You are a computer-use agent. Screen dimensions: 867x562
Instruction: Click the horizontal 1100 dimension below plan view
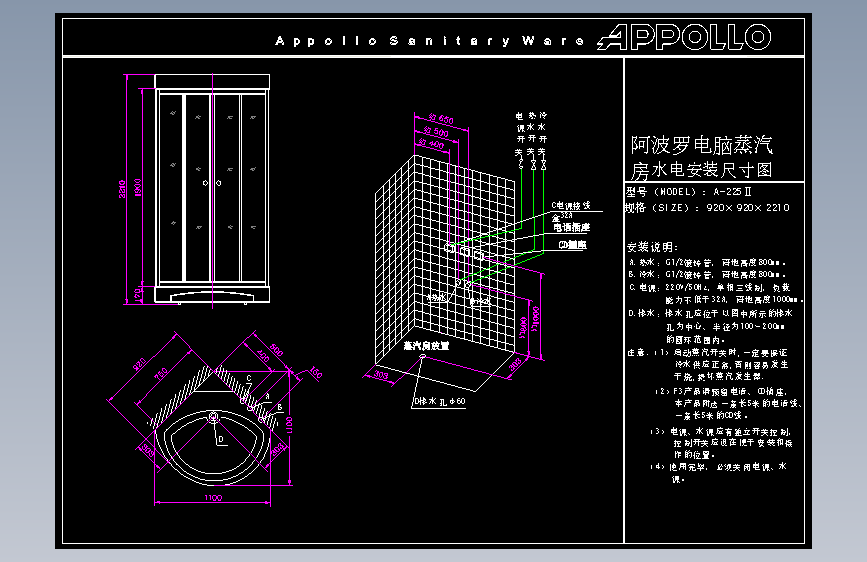click(213, 498)
